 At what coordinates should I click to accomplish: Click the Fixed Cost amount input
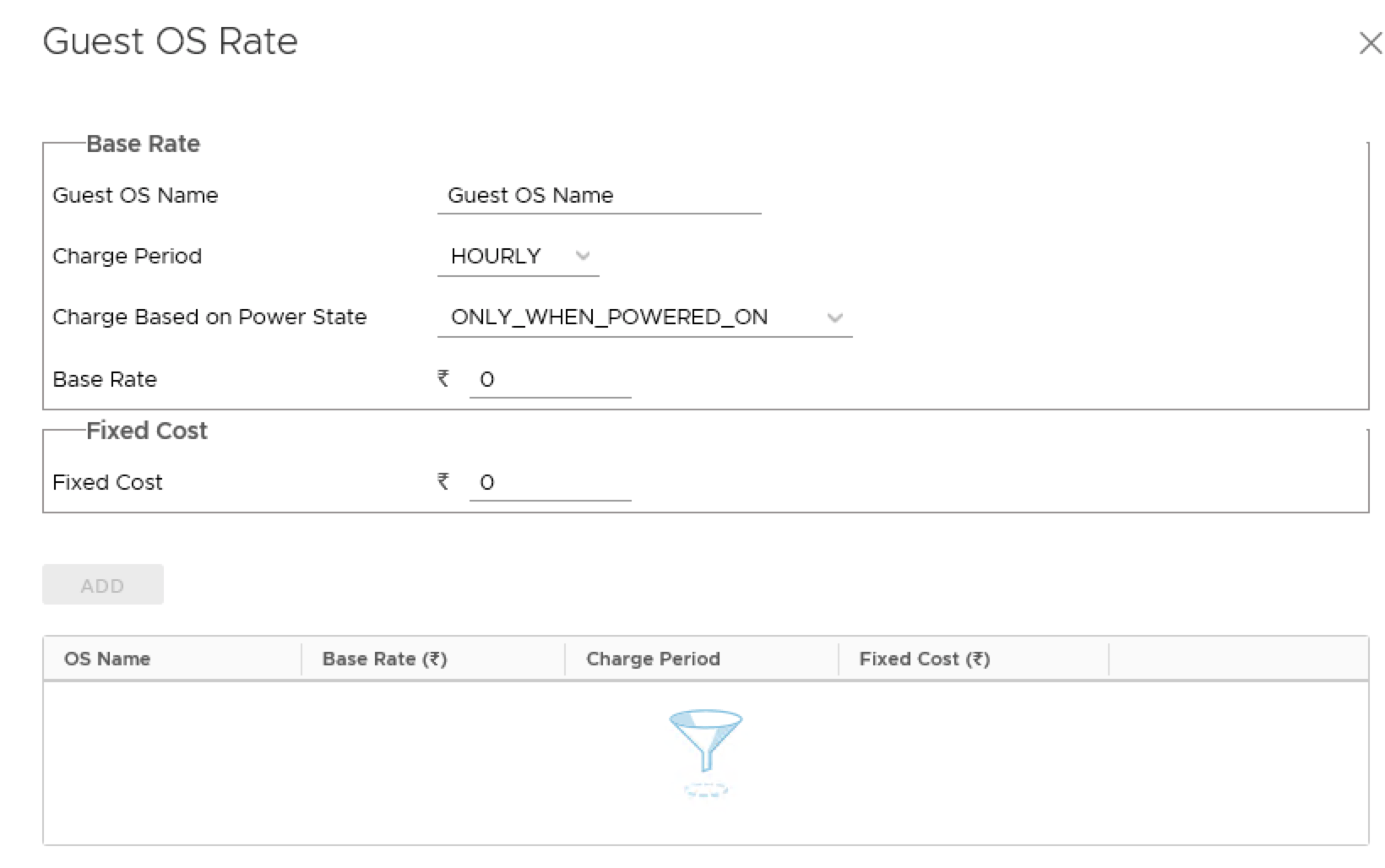pos(550,482)
